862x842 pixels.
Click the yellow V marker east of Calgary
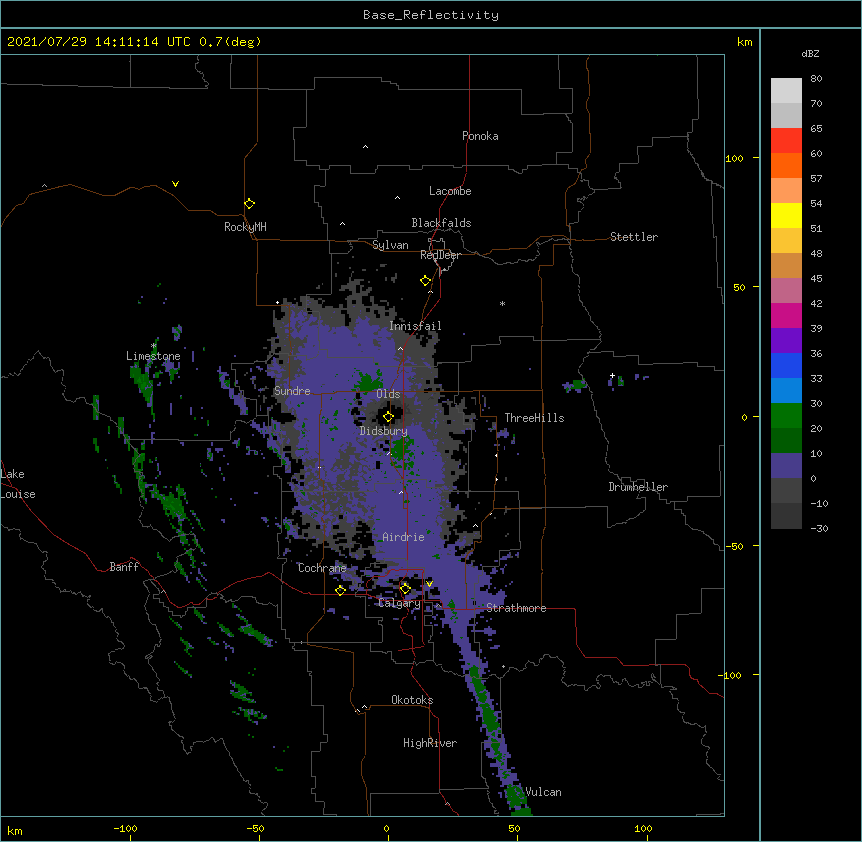tap(429, 584)
